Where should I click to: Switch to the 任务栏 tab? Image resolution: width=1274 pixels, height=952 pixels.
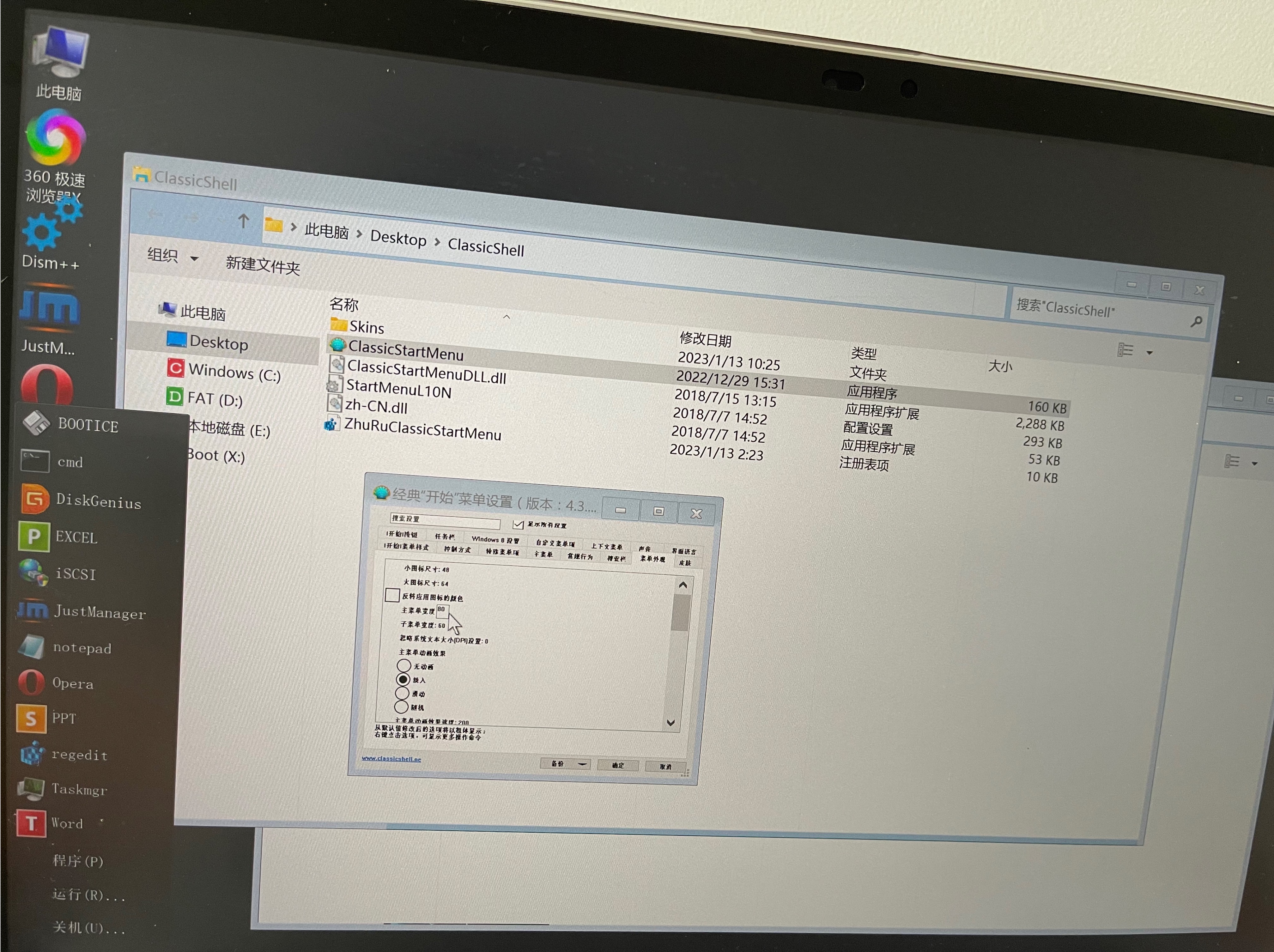pyautogui.click(x=444, y=537)
